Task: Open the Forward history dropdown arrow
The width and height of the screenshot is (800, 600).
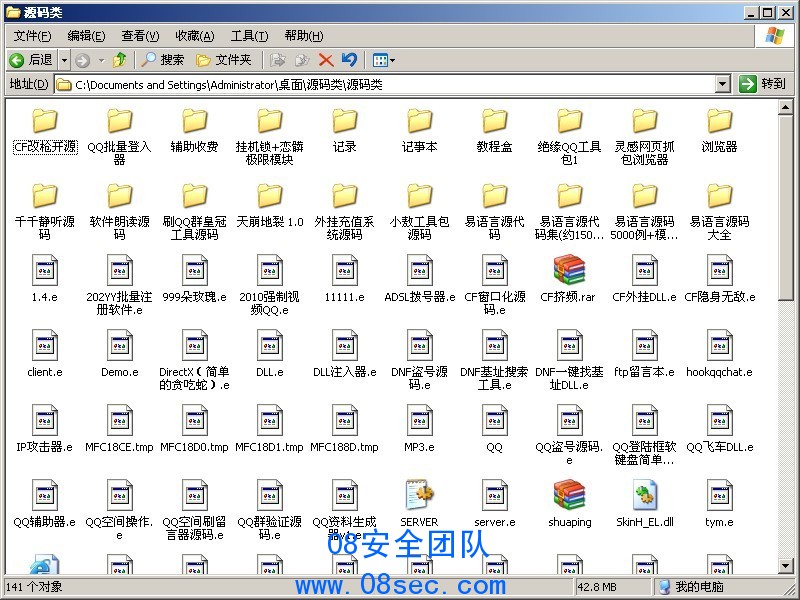Action: pos(101,60)
